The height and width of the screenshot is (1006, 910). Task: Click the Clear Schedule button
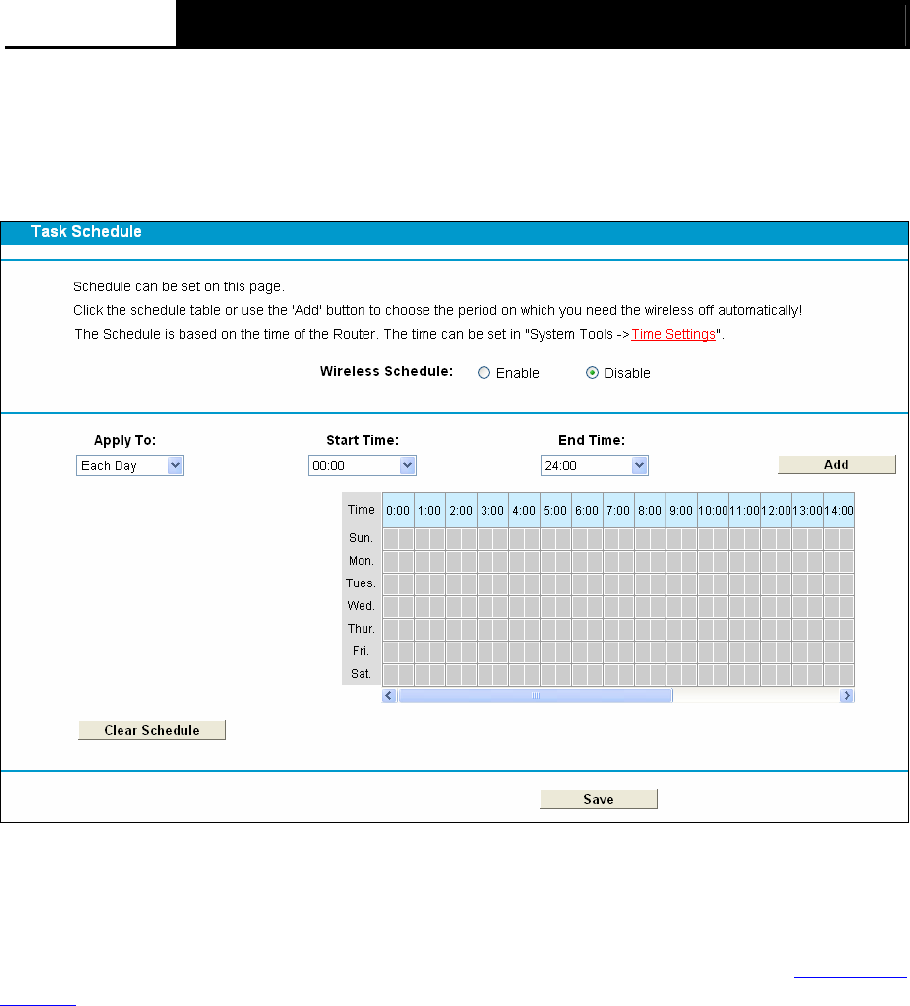click(x=152, y=730)
